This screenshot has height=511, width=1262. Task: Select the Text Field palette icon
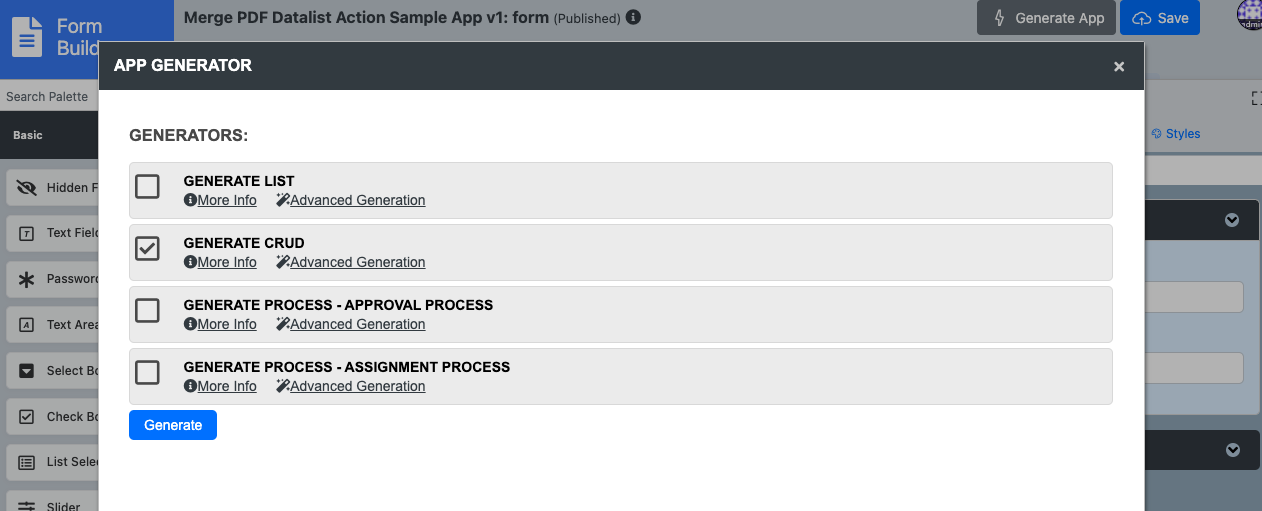pos(27,233)
